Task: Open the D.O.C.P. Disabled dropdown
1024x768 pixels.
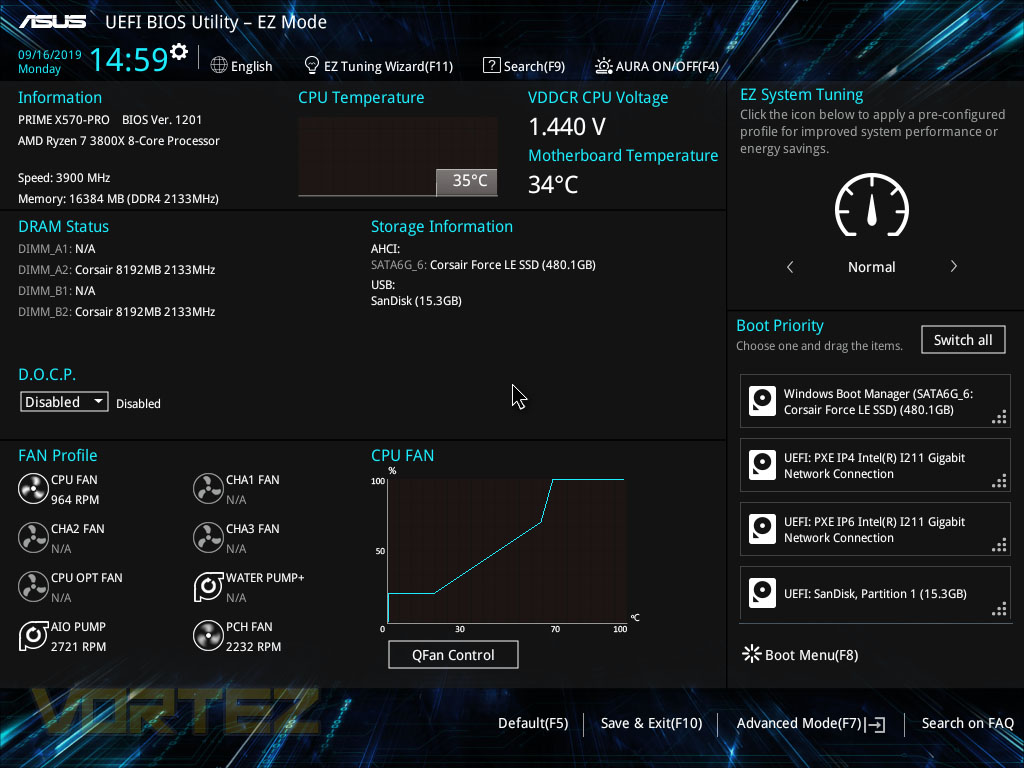Action: click(64, 402)
